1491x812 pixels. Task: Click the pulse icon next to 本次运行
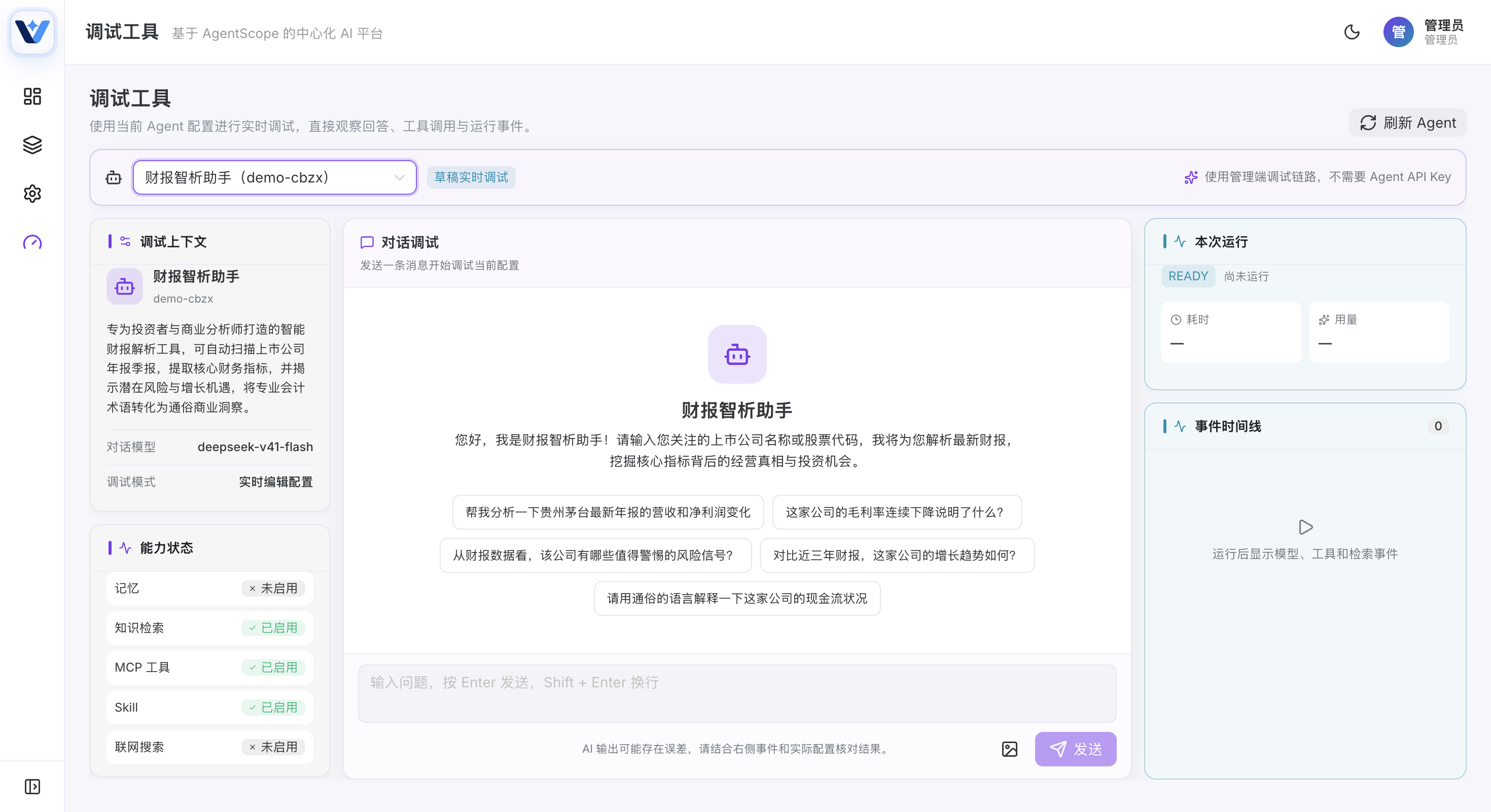coord(1180,241)
